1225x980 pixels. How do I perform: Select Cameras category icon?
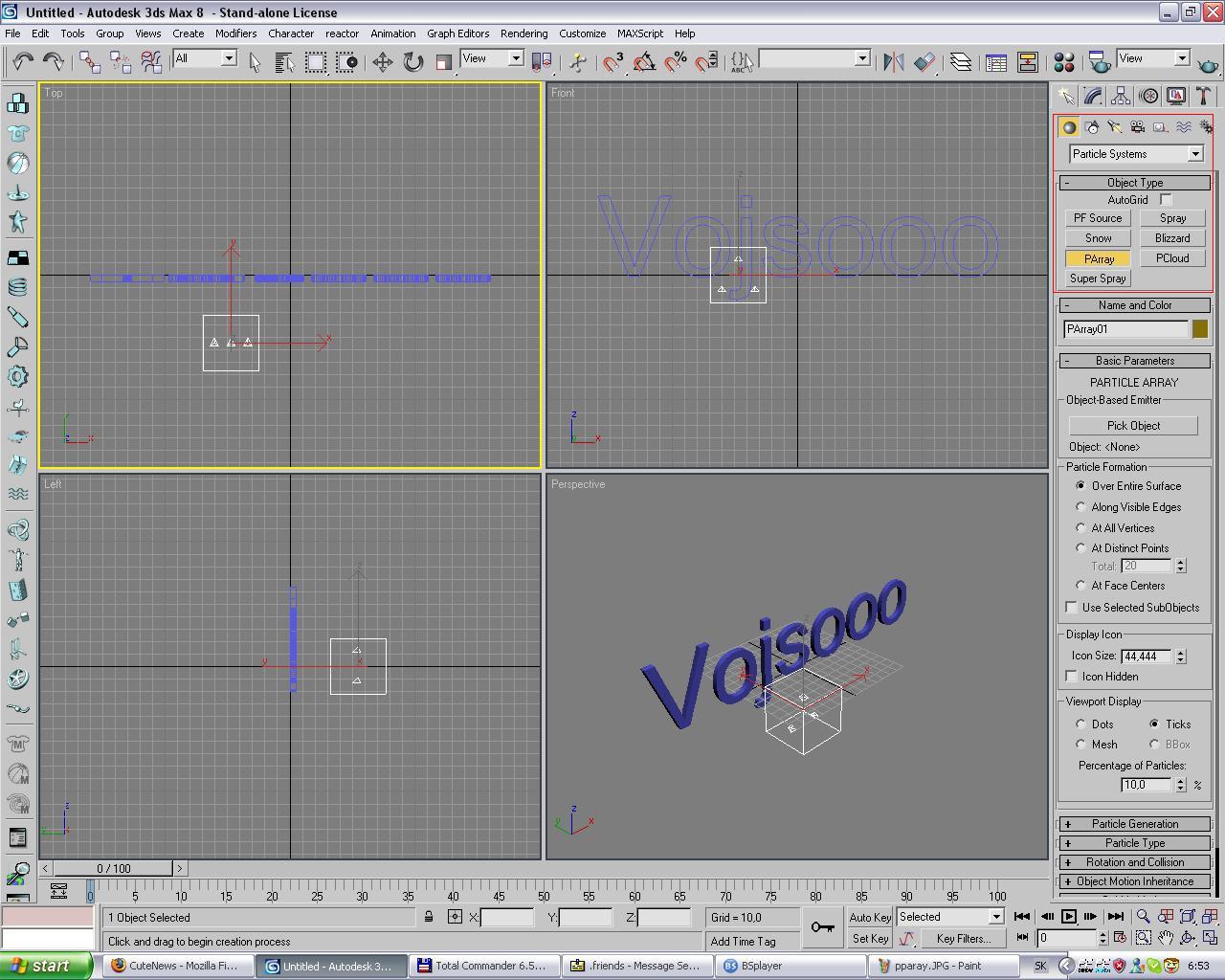tap(1138, 127)
